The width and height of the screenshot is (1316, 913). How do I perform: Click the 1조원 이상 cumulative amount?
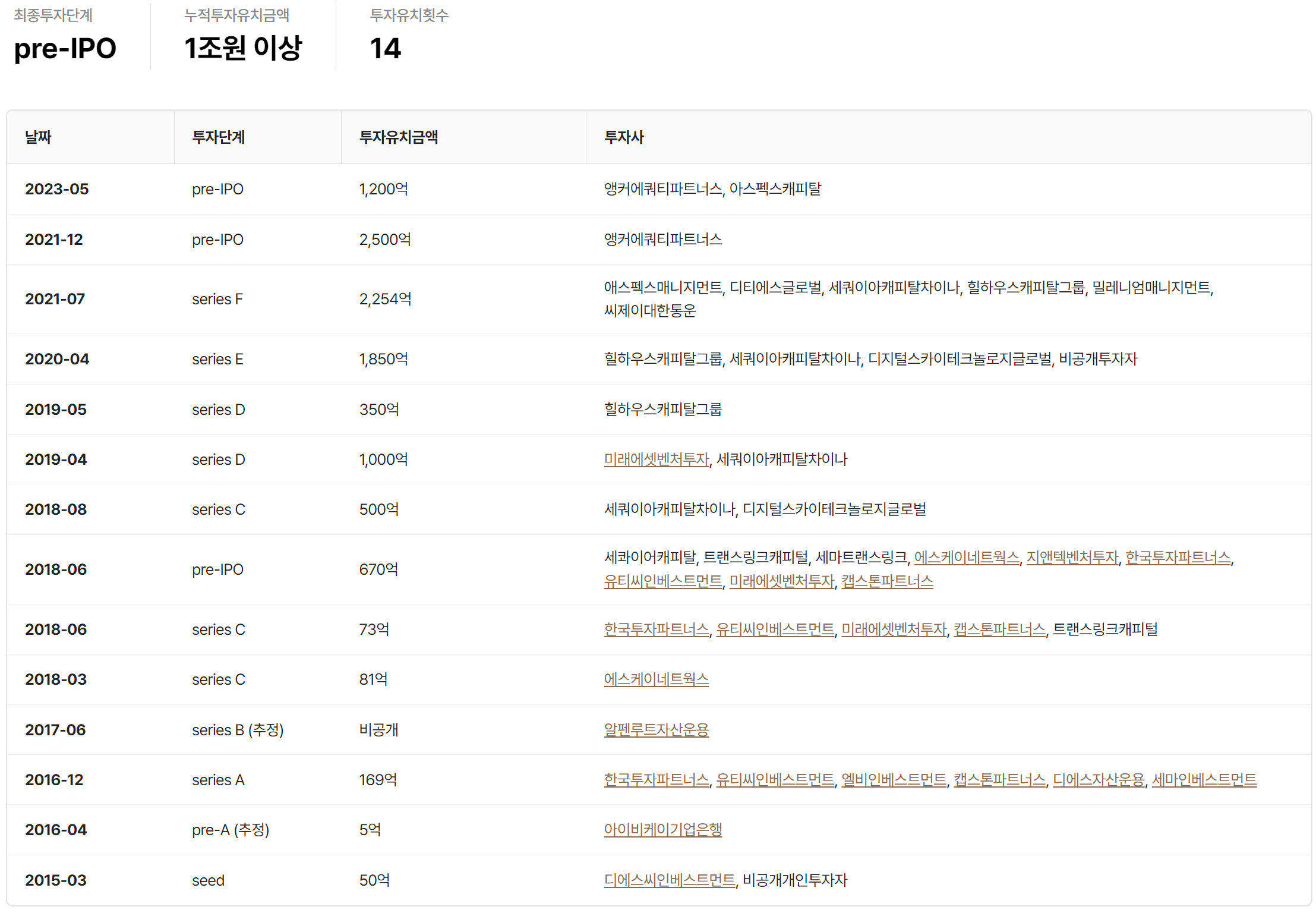[243, 48]
